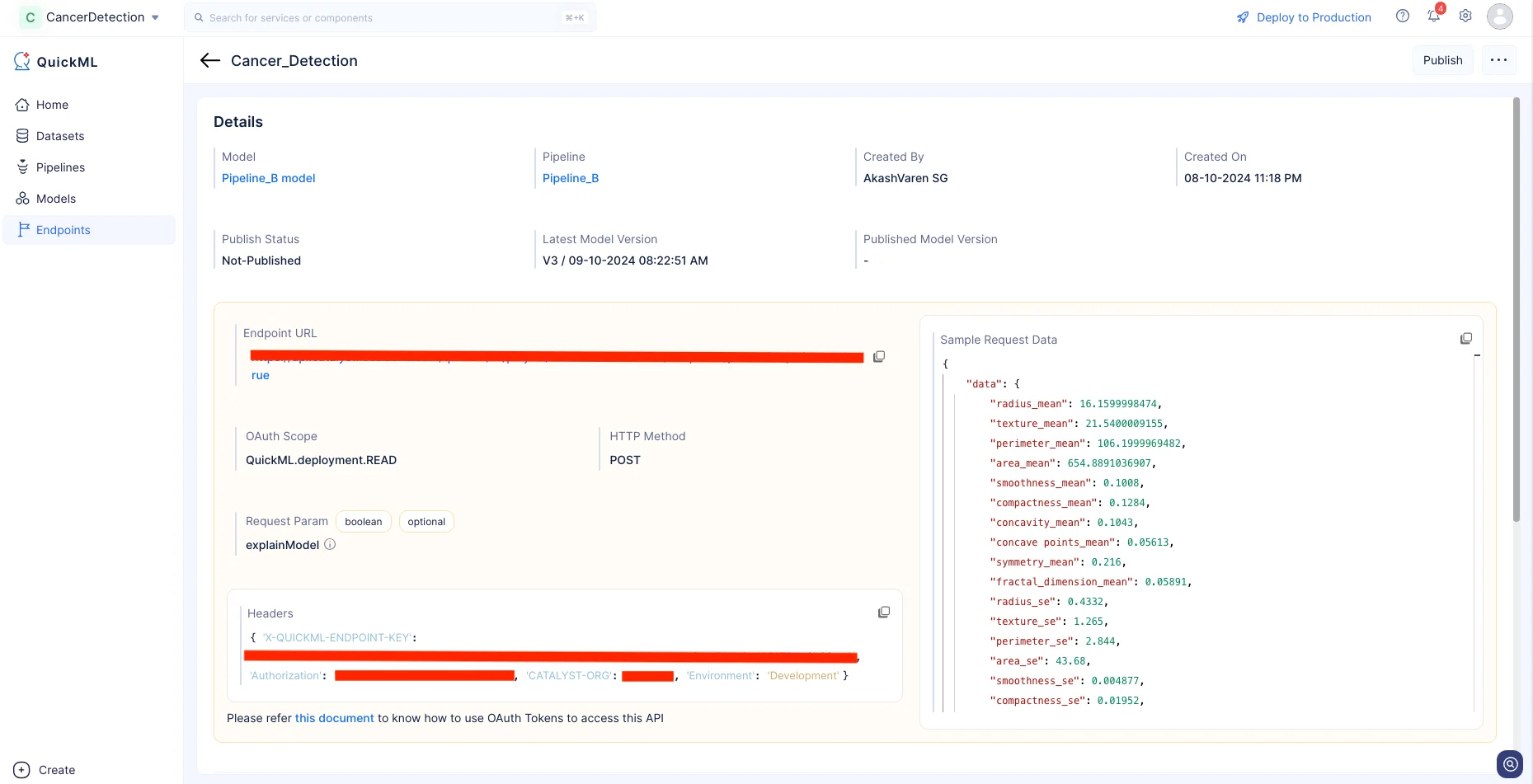Click the back arrow beside Cancer_Detection
The height and width of the screenshot is (784, 1533).
(x=210, y=60)
